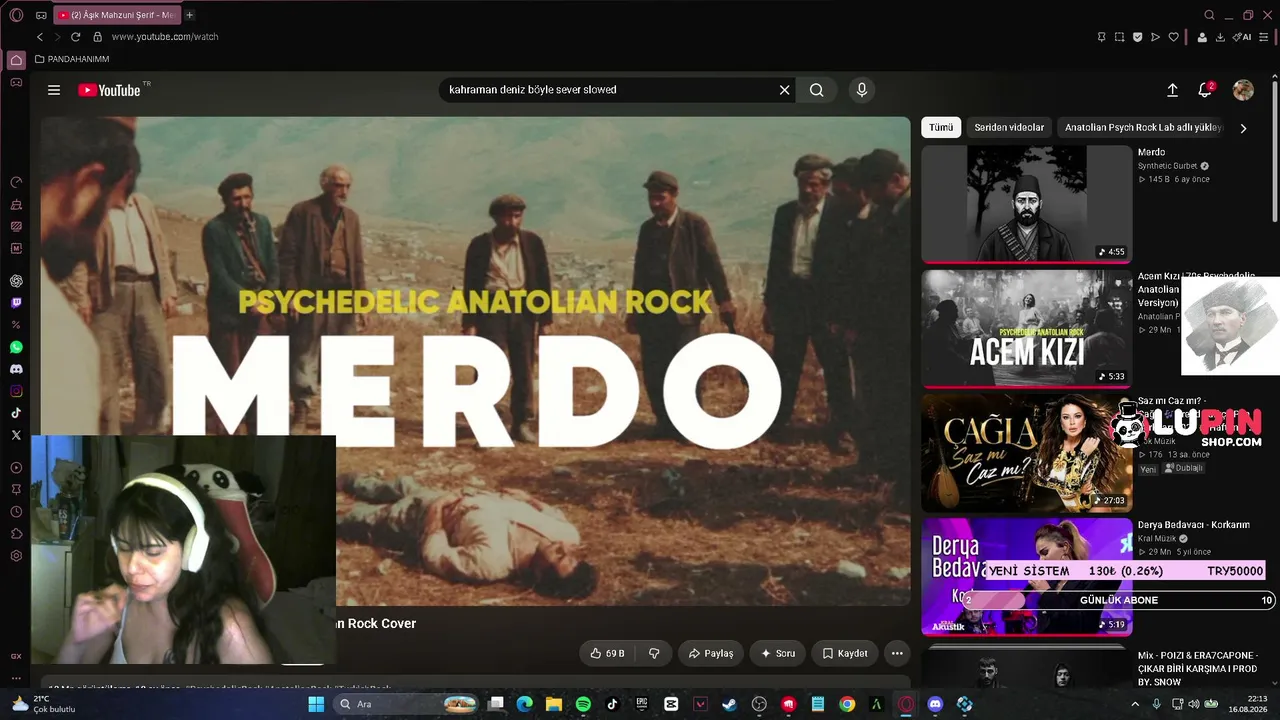Clear the YouTube search box text
The width and height of the screenshot is (1280, 720).
(785, 90)
